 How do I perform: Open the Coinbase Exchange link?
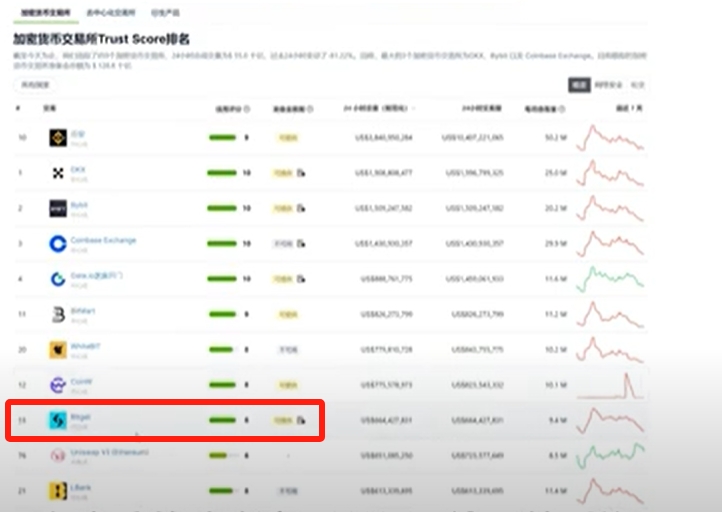[x=103, y=240]
